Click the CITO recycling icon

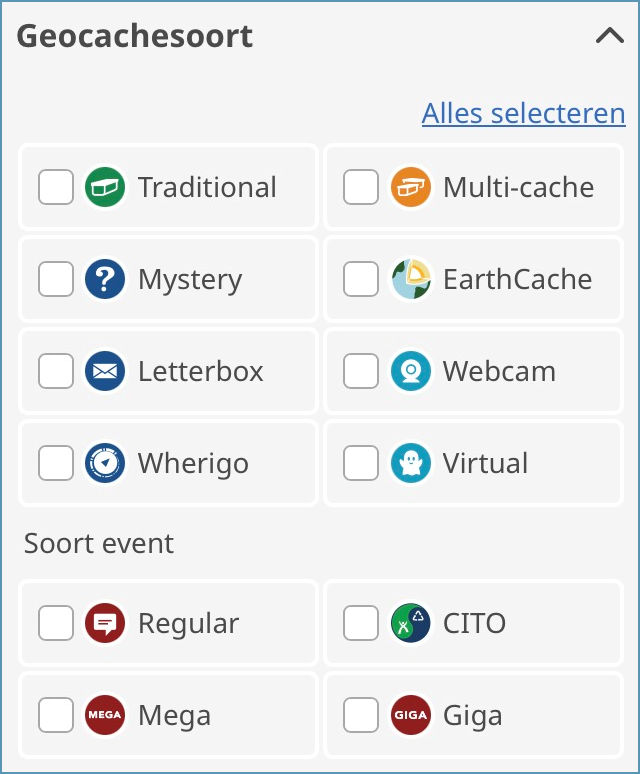point(411,623)
